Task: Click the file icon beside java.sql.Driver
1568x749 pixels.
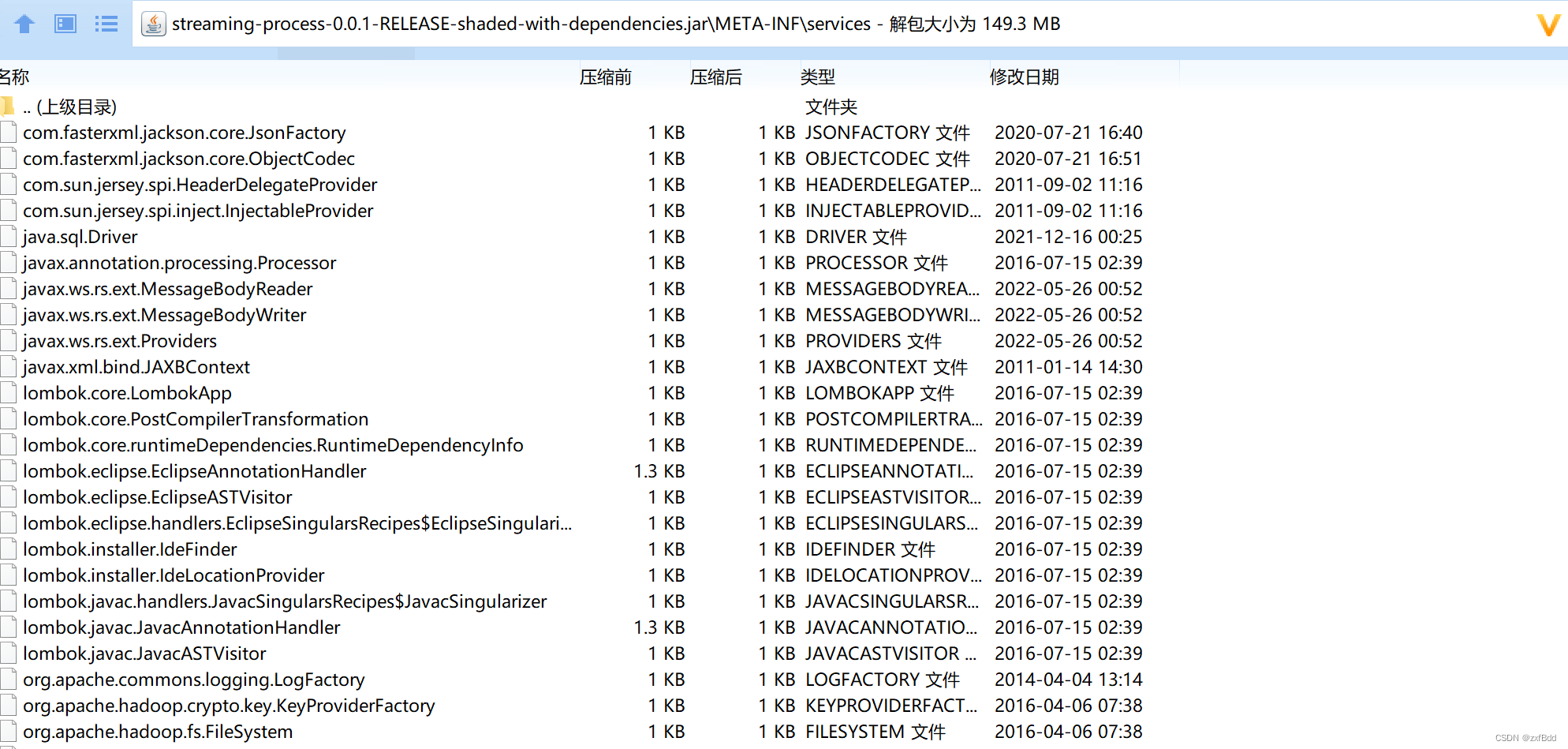Action: point(8,236)
